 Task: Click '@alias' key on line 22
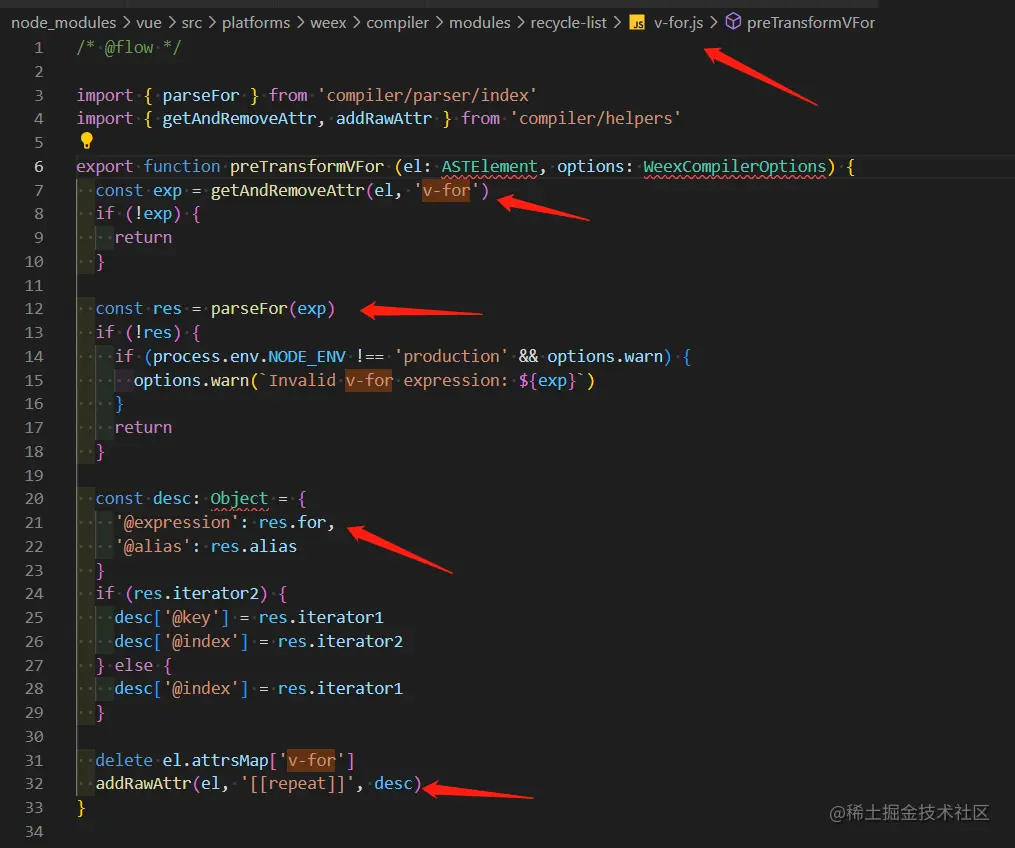pyautogui.click(x=153, y=546)
